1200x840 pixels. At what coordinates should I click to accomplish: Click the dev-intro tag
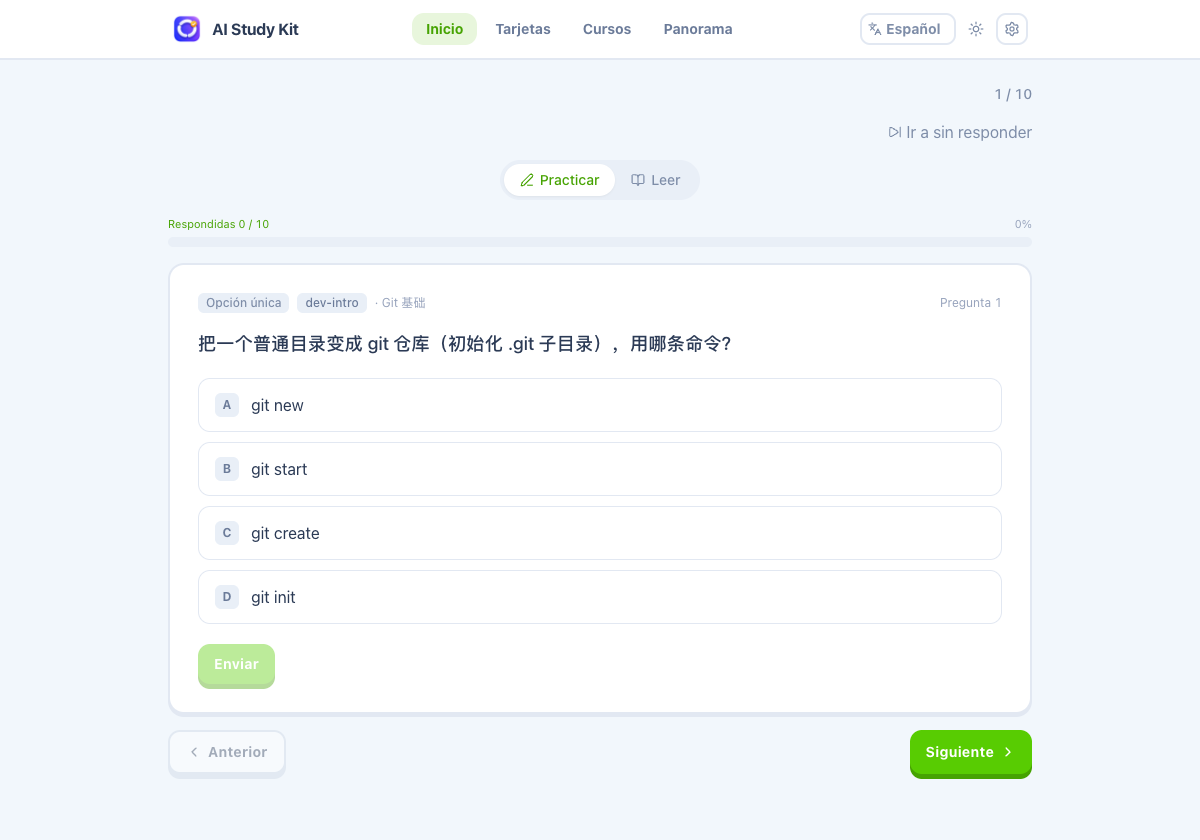point(332,303)
